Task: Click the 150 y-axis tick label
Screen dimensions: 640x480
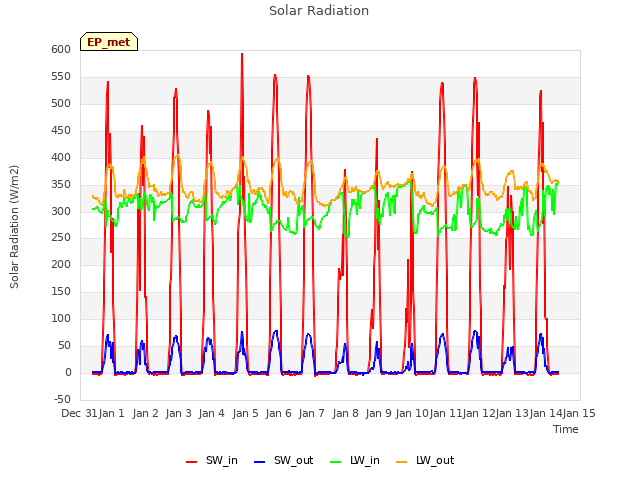Action: [61, 291]
